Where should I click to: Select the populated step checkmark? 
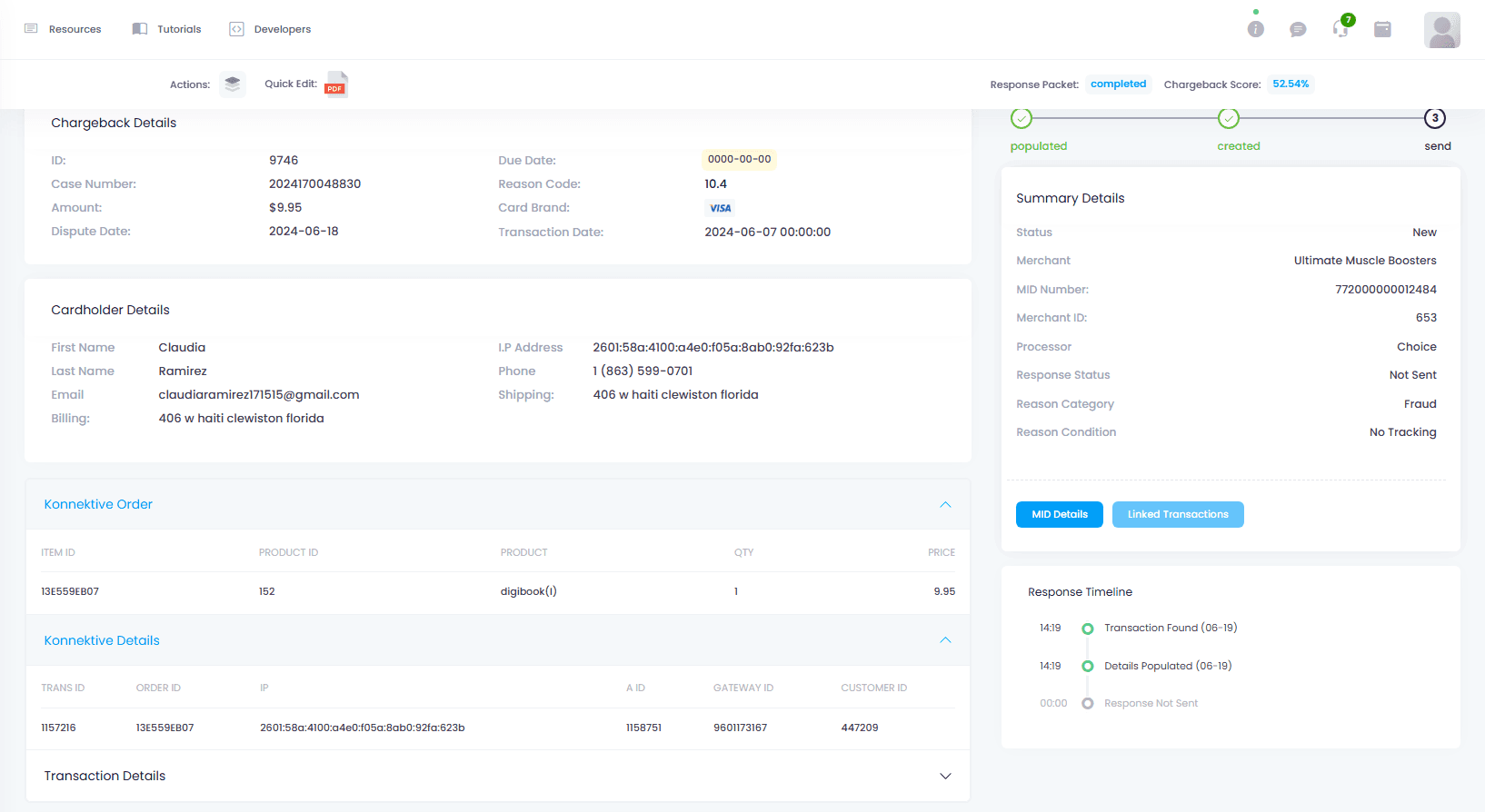(x=1022, y=118)
